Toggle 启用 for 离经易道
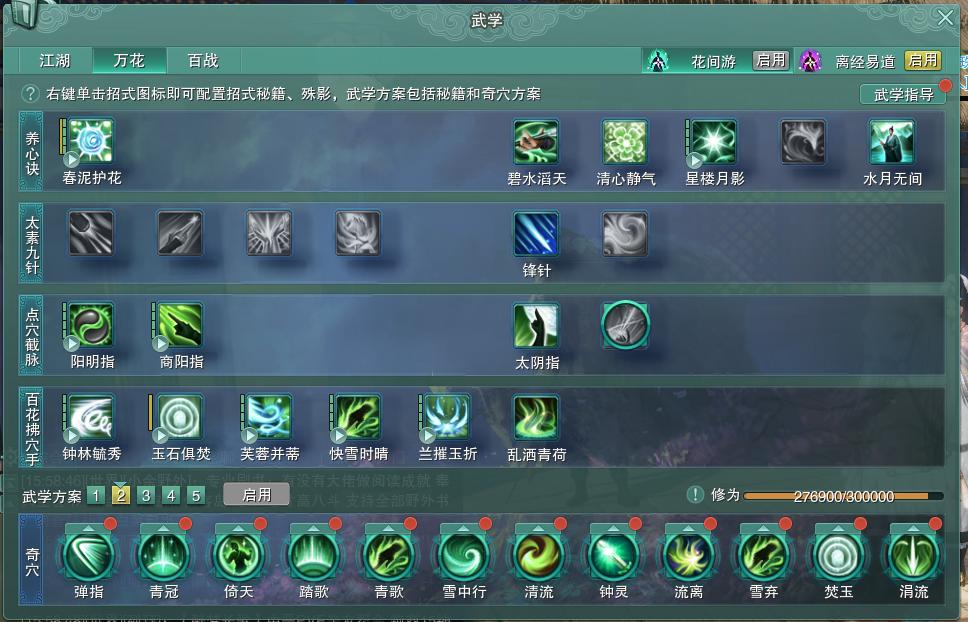The width and height of the screenshot is (968, 622). coord(923,60)
